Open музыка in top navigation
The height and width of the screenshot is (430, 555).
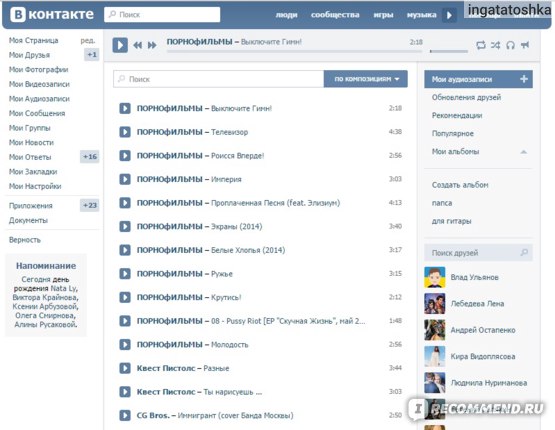[422, 15]
